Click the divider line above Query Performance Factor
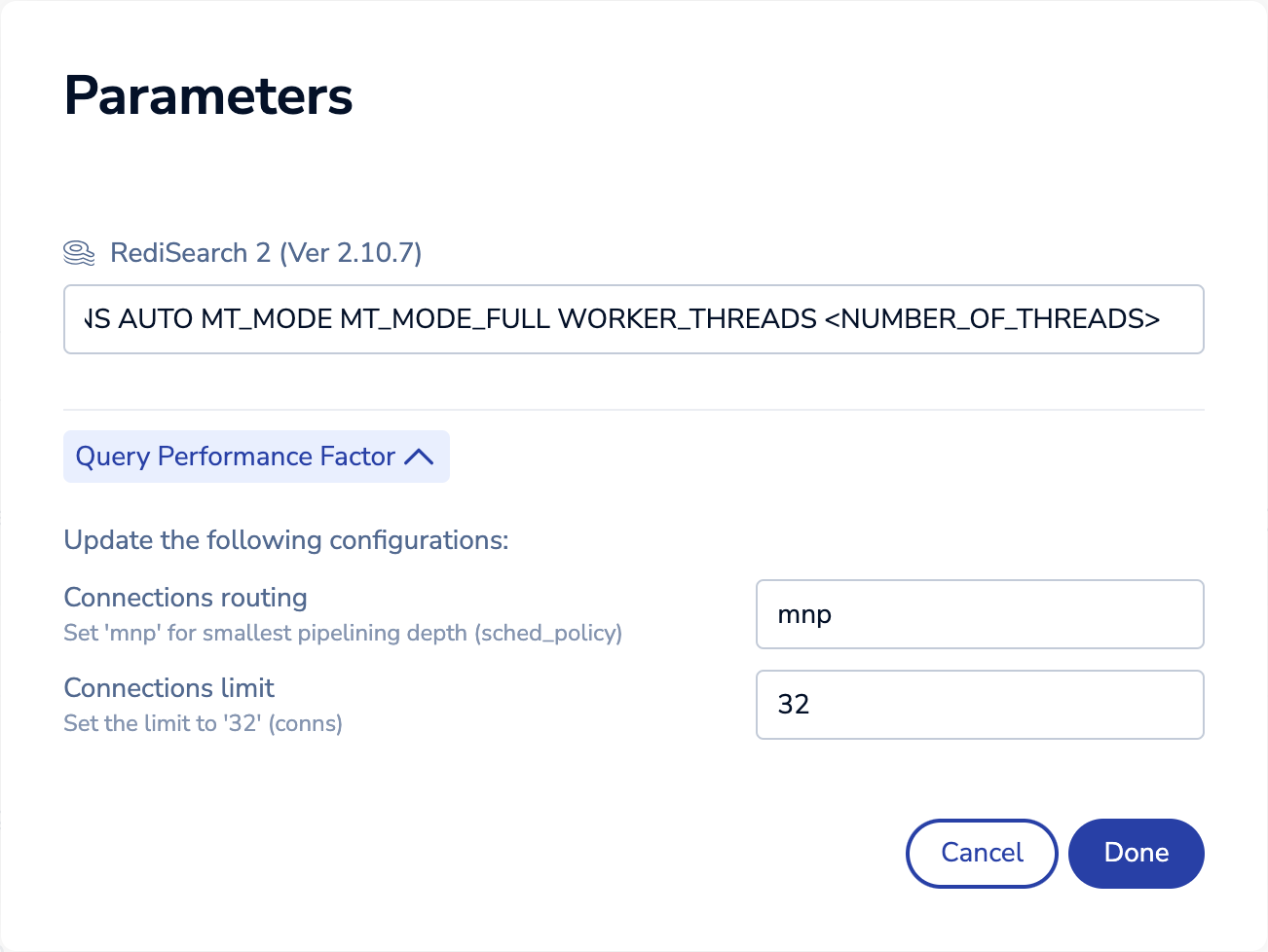 (633, 410)
